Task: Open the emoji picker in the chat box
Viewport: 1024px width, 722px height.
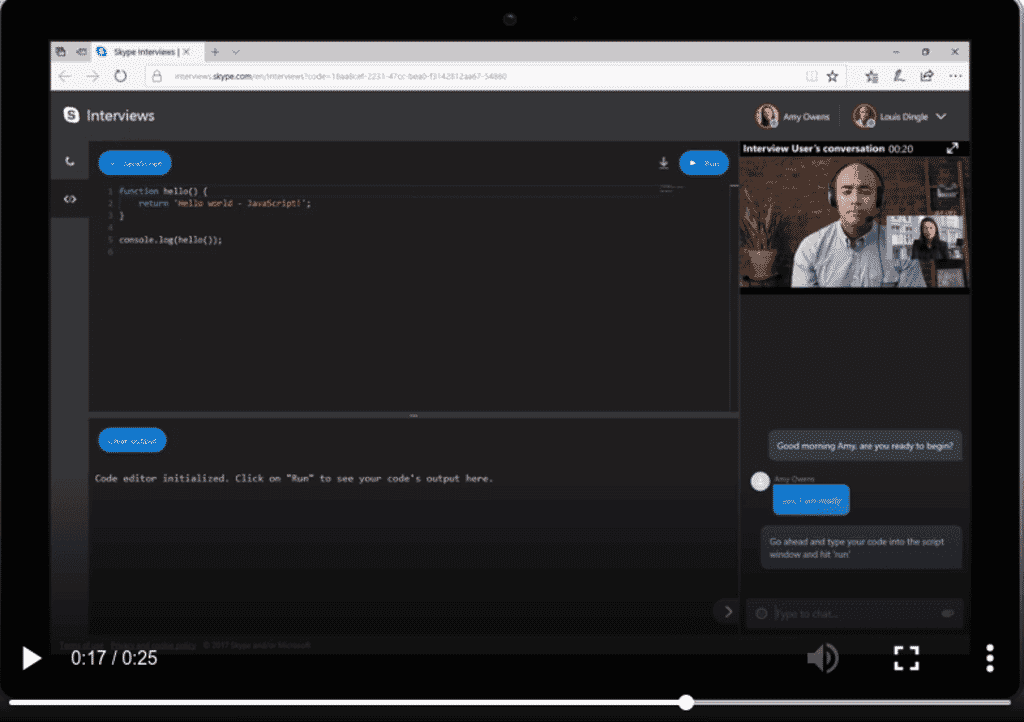Action: (761, 614)
